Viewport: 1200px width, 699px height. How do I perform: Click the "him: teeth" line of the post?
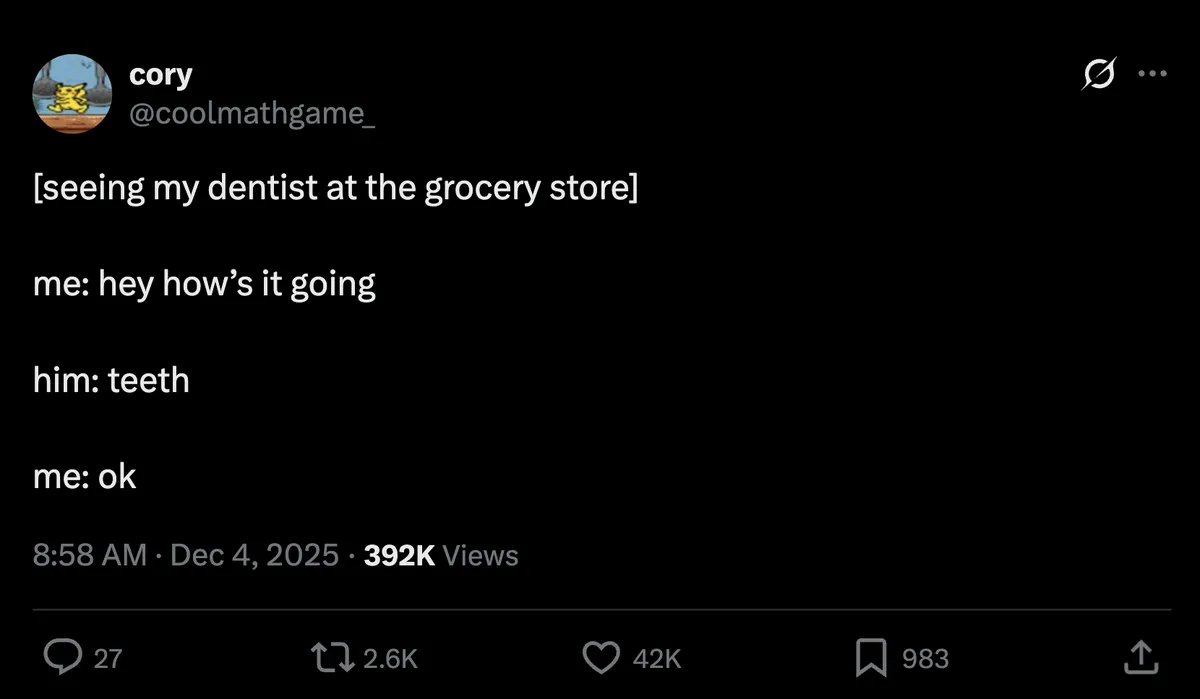[111, 380]
